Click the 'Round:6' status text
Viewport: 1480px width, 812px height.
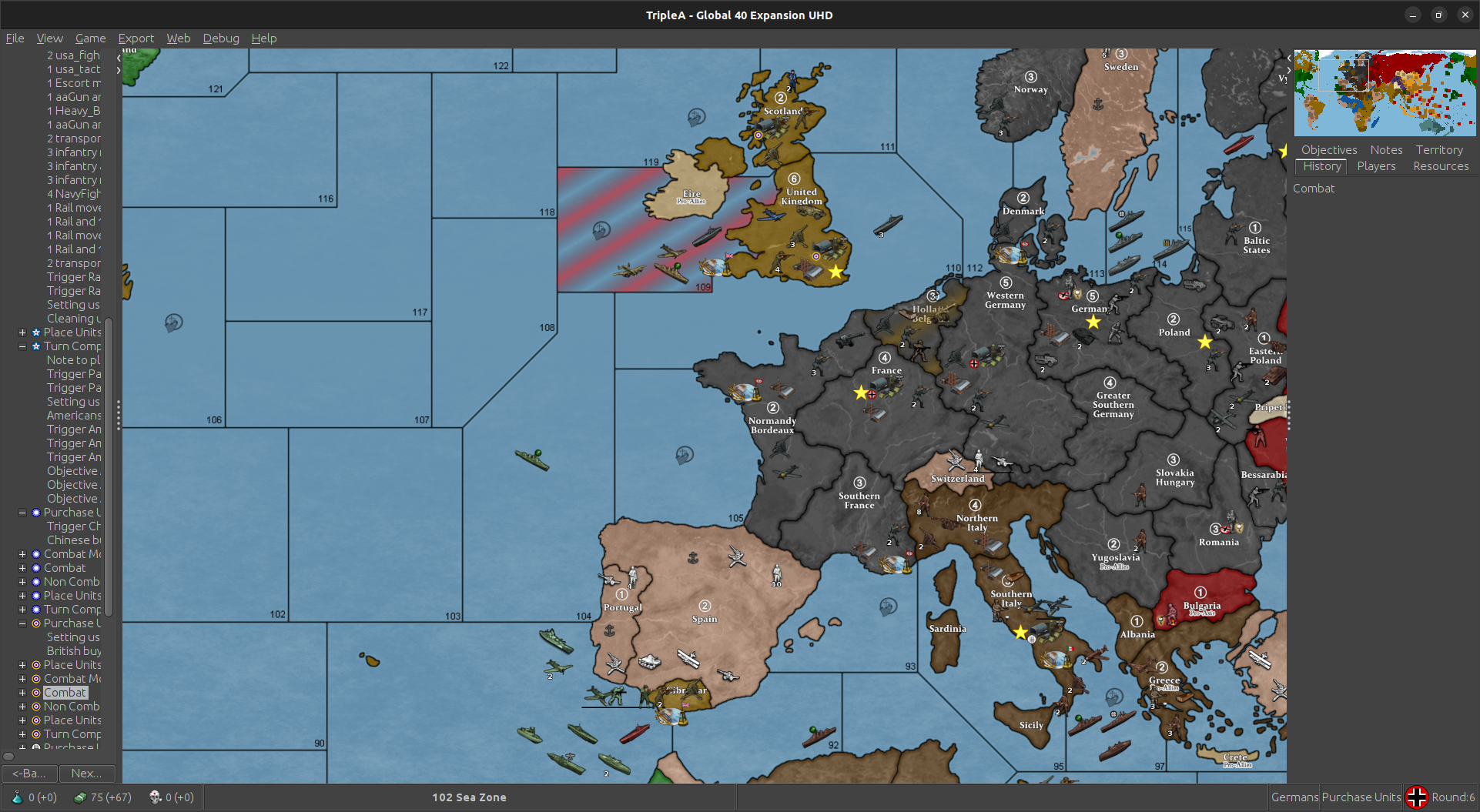click(x=1453, y=797)
